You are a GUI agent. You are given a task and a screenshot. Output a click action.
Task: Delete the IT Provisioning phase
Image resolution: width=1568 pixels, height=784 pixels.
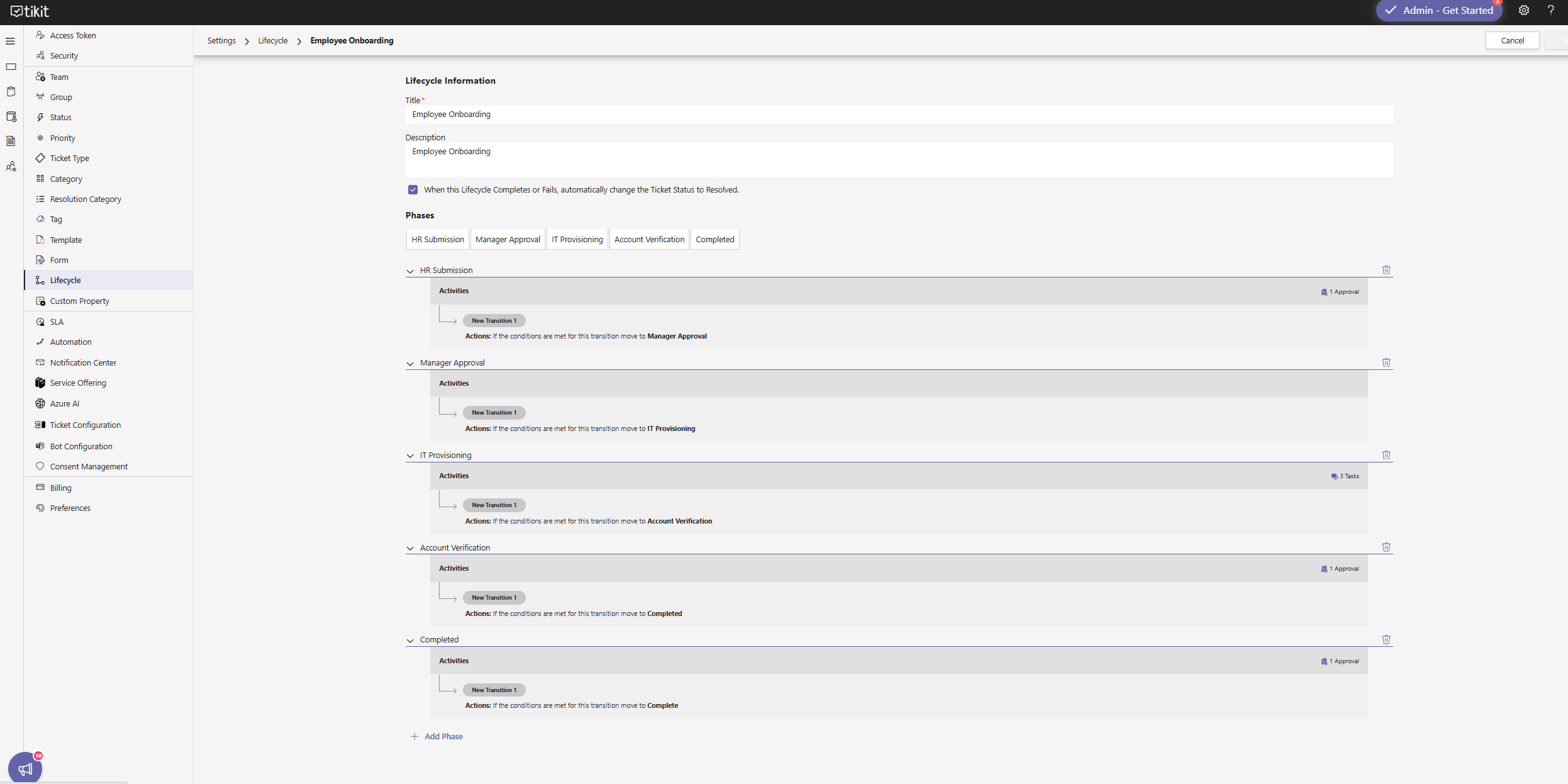[1386, 455]
